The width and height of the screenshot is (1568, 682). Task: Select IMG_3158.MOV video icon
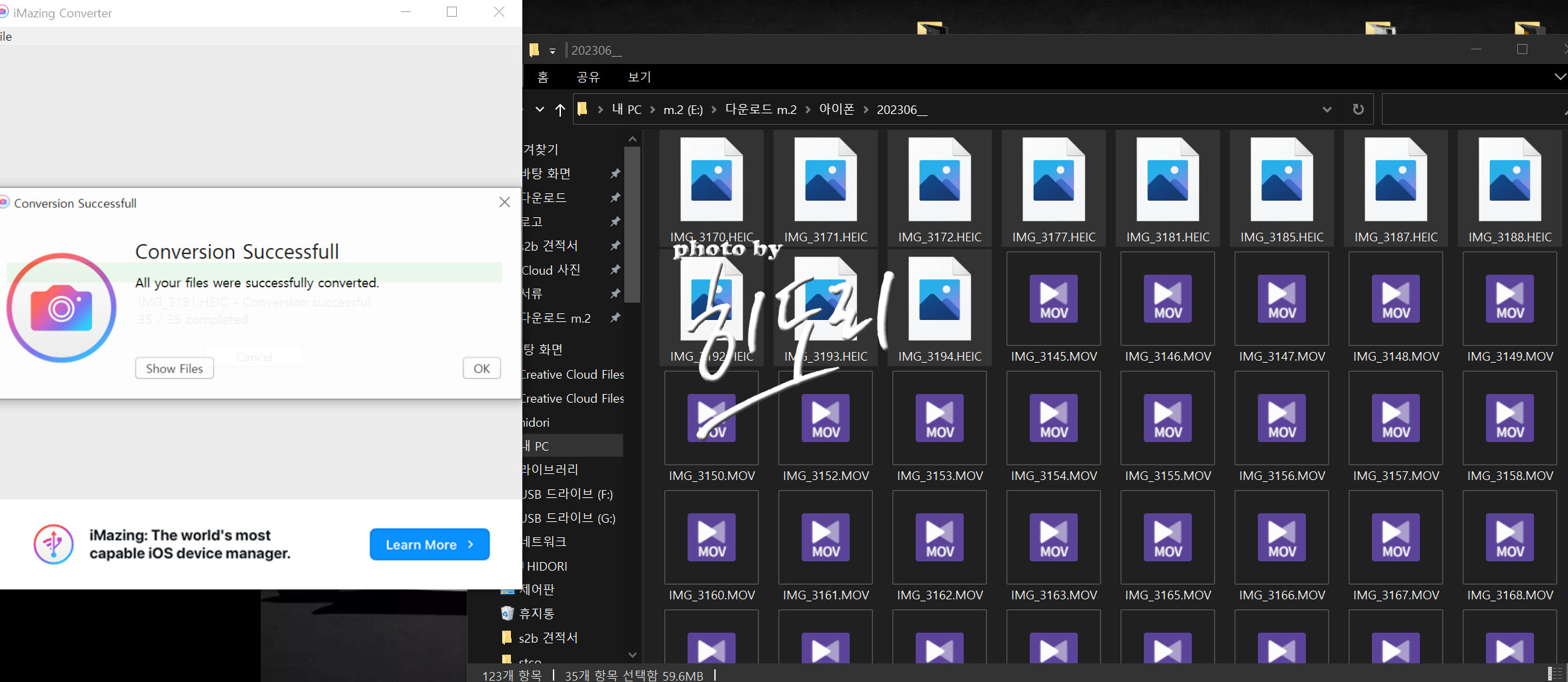(1510, 418)
